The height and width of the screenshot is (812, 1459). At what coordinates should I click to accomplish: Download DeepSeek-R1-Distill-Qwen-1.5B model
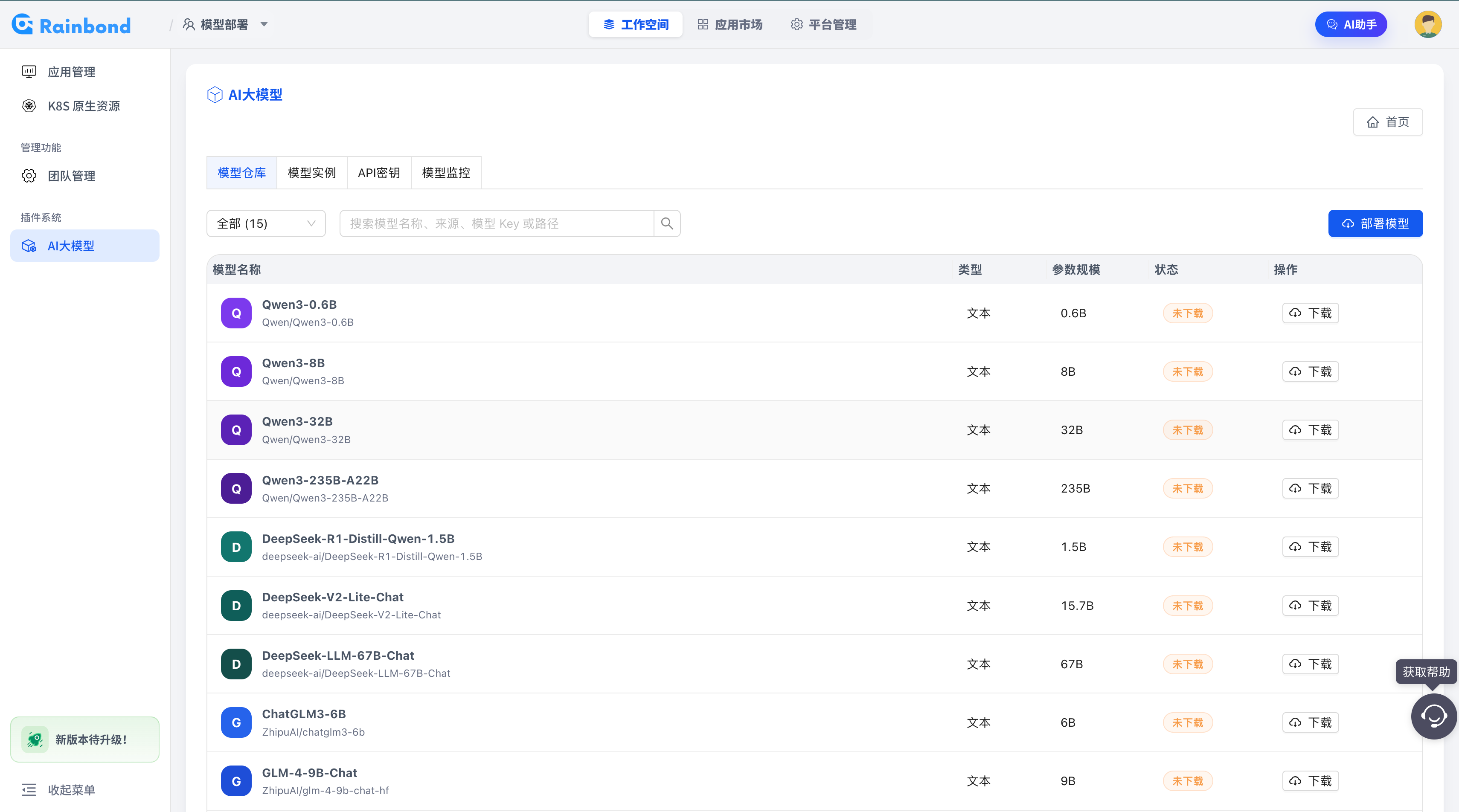tap(1310, 547)
